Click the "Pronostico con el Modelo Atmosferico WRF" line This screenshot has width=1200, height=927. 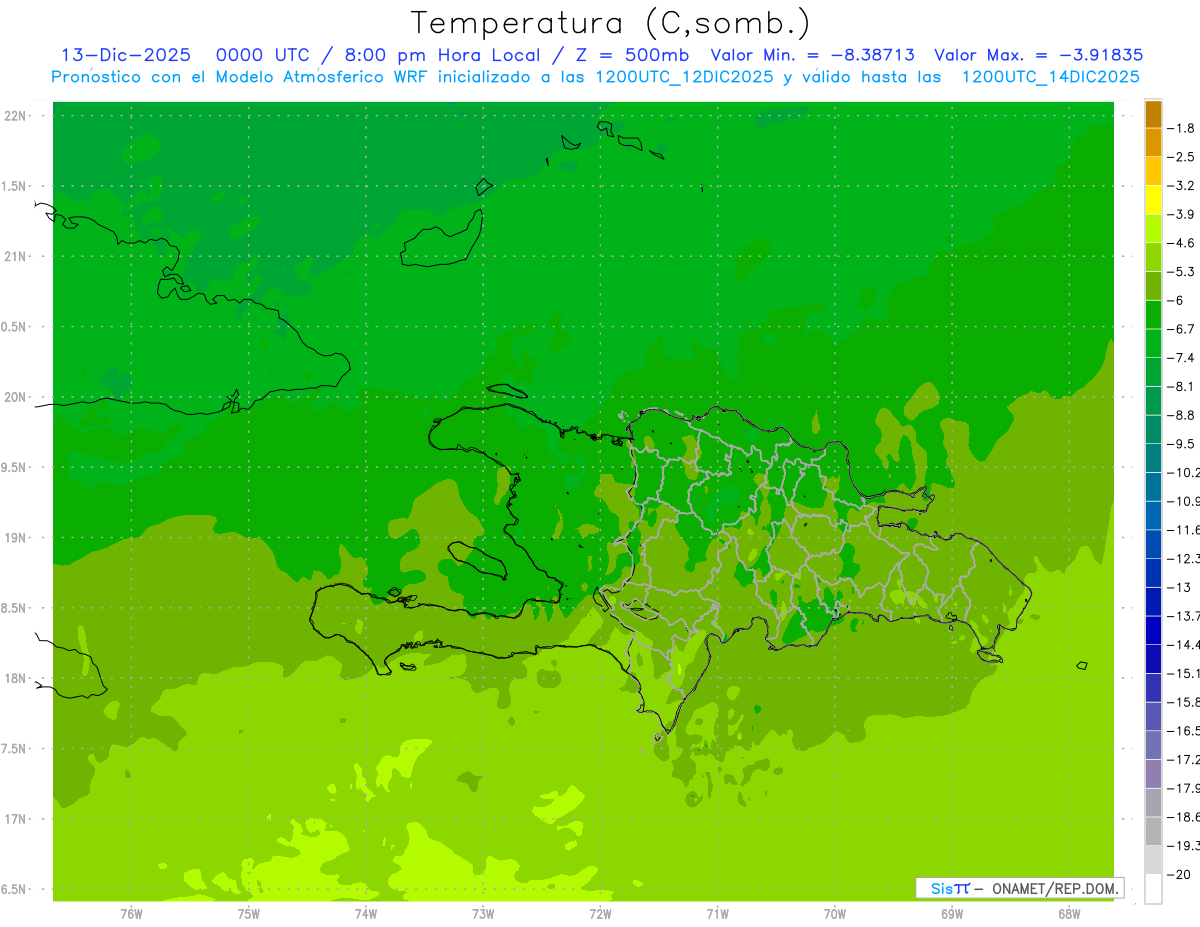[595, 77]
